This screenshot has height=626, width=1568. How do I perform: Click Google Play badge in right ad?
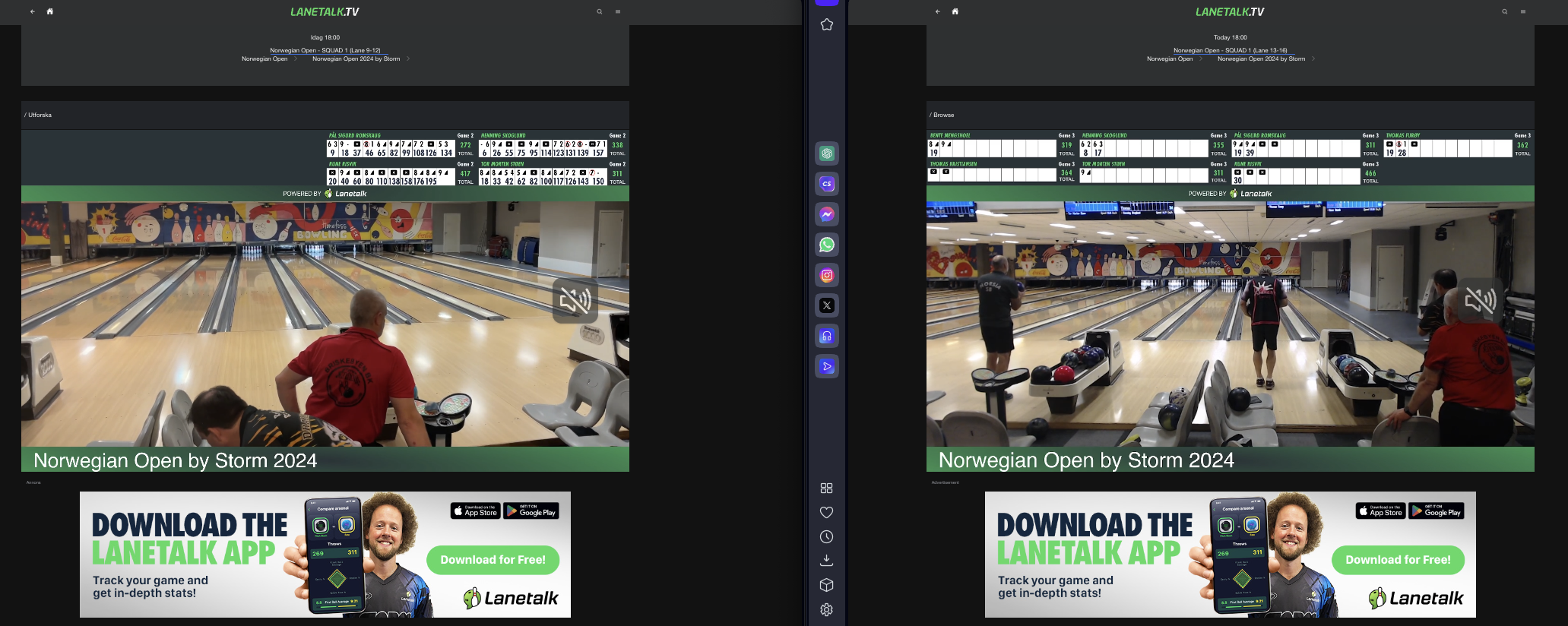click(1437, 511)
